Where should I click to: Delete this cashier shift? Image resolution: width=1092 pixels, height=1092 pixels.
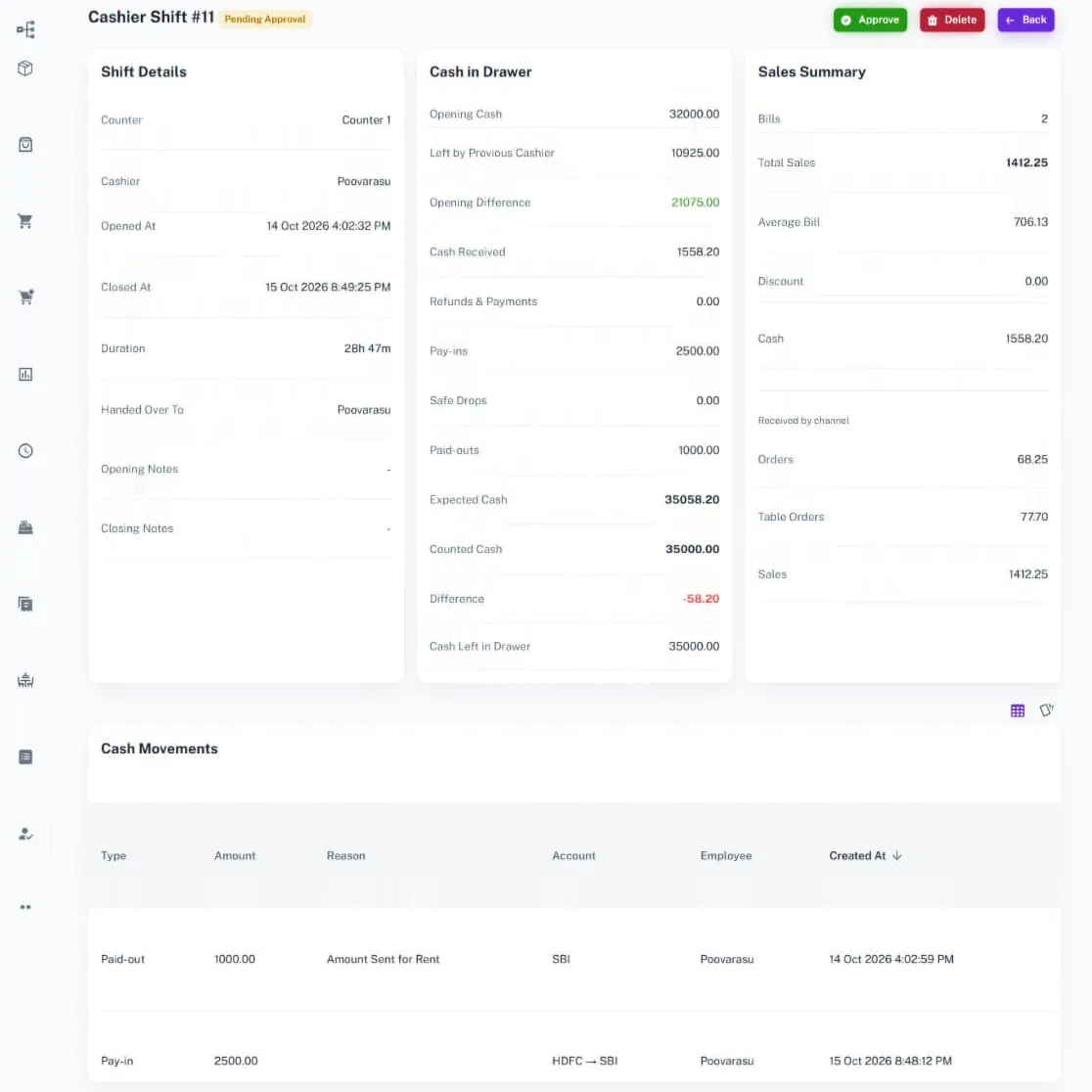pos(952,21)
